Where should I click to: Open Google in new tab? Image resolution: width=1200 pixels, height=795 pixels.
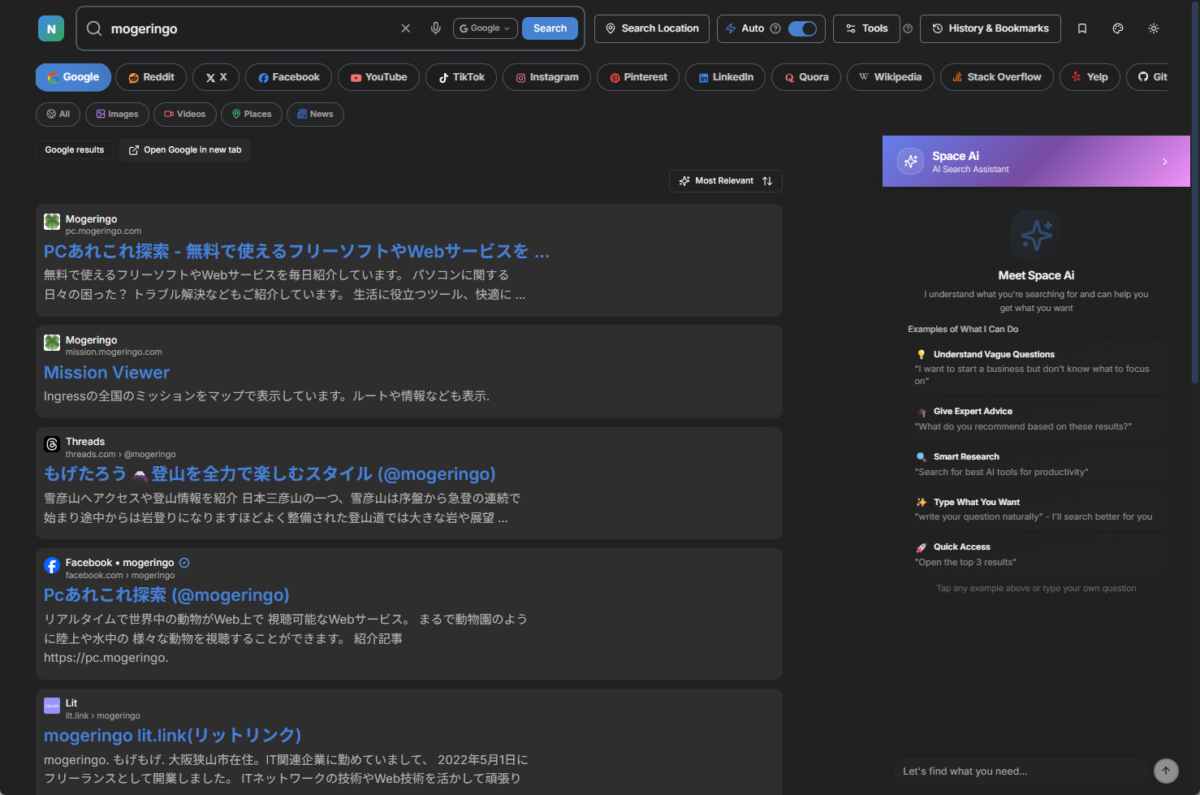(x=184, y=149)
